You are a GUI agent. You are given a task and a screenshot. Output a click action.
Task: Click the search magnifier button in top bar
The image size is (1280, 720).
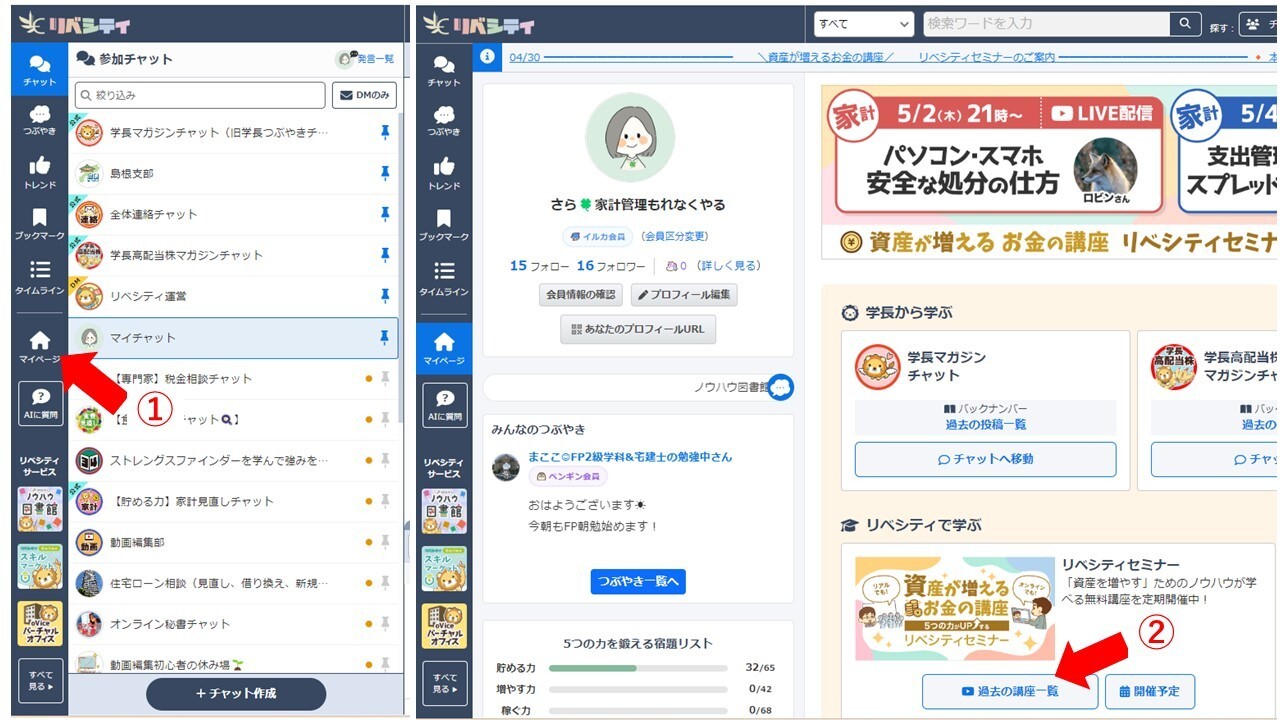coord(1185,24)
